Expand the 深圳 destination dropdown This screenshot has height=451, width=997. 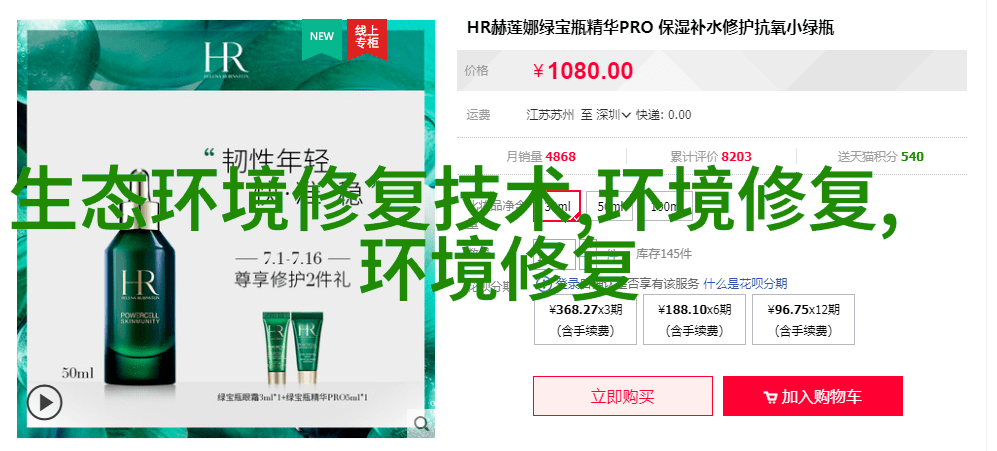(x=613, y=115)
